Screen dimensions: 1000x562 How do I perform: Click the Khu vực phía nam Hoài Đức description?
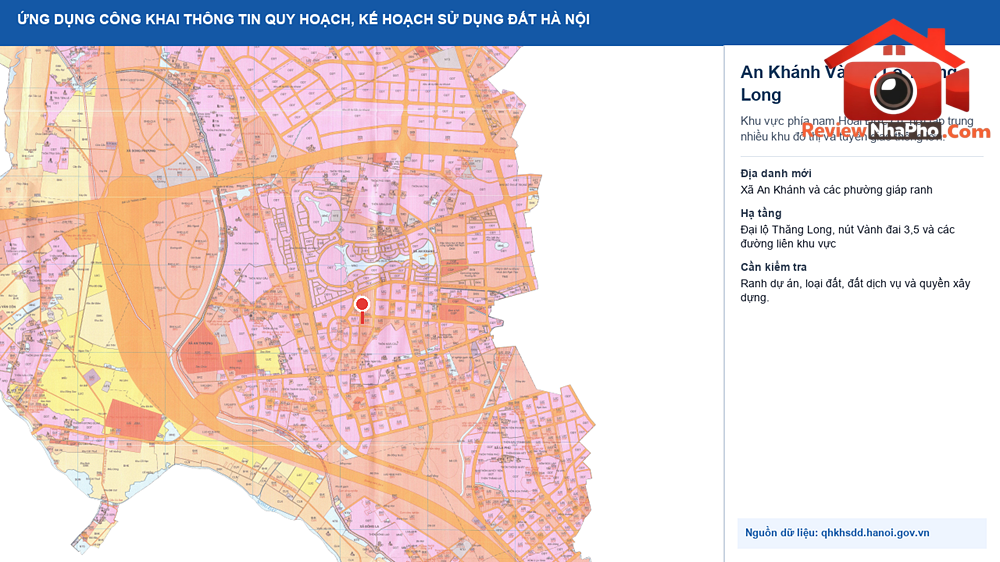tap(857, 129)
